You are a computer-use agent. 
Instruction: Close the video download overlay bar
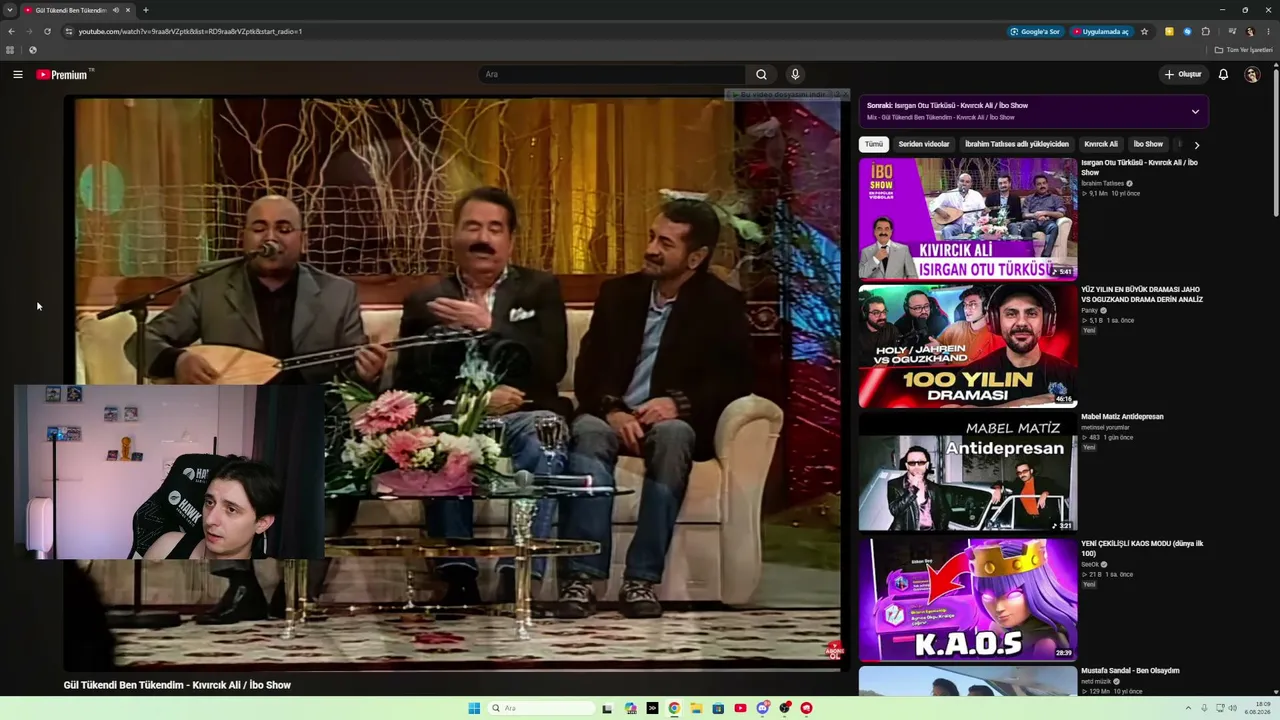[x=844, y=94]
